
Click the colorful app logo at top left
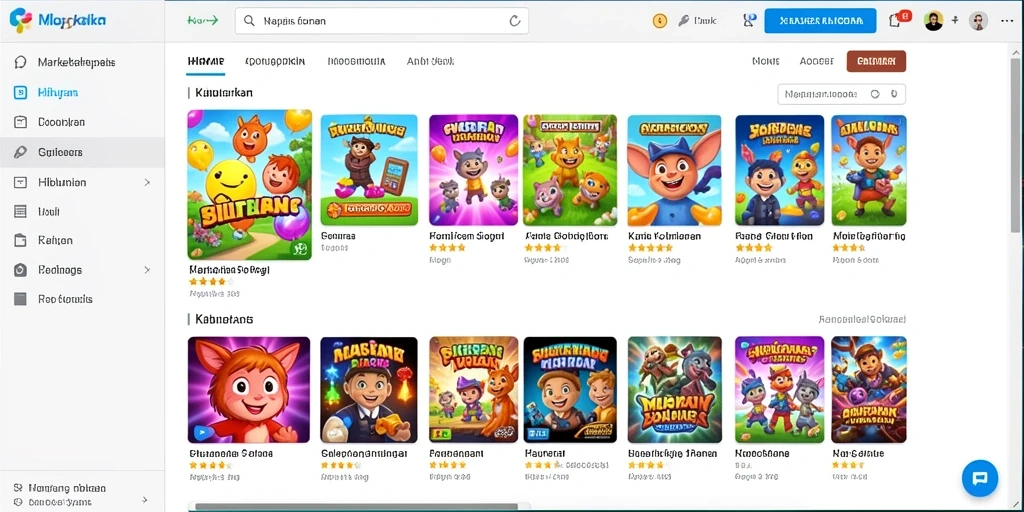21,21
